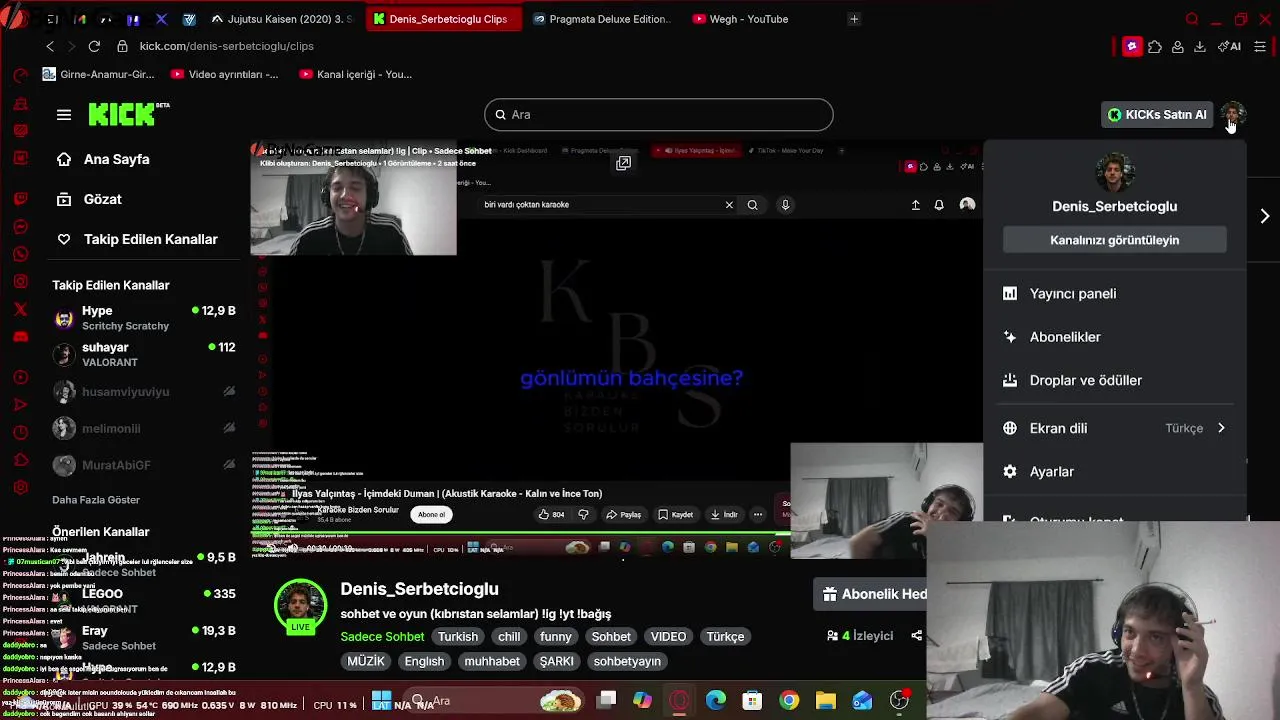1280x720 pixels.
Task: Open browser extensions puzzle icon
Action: coord(1155,46)
